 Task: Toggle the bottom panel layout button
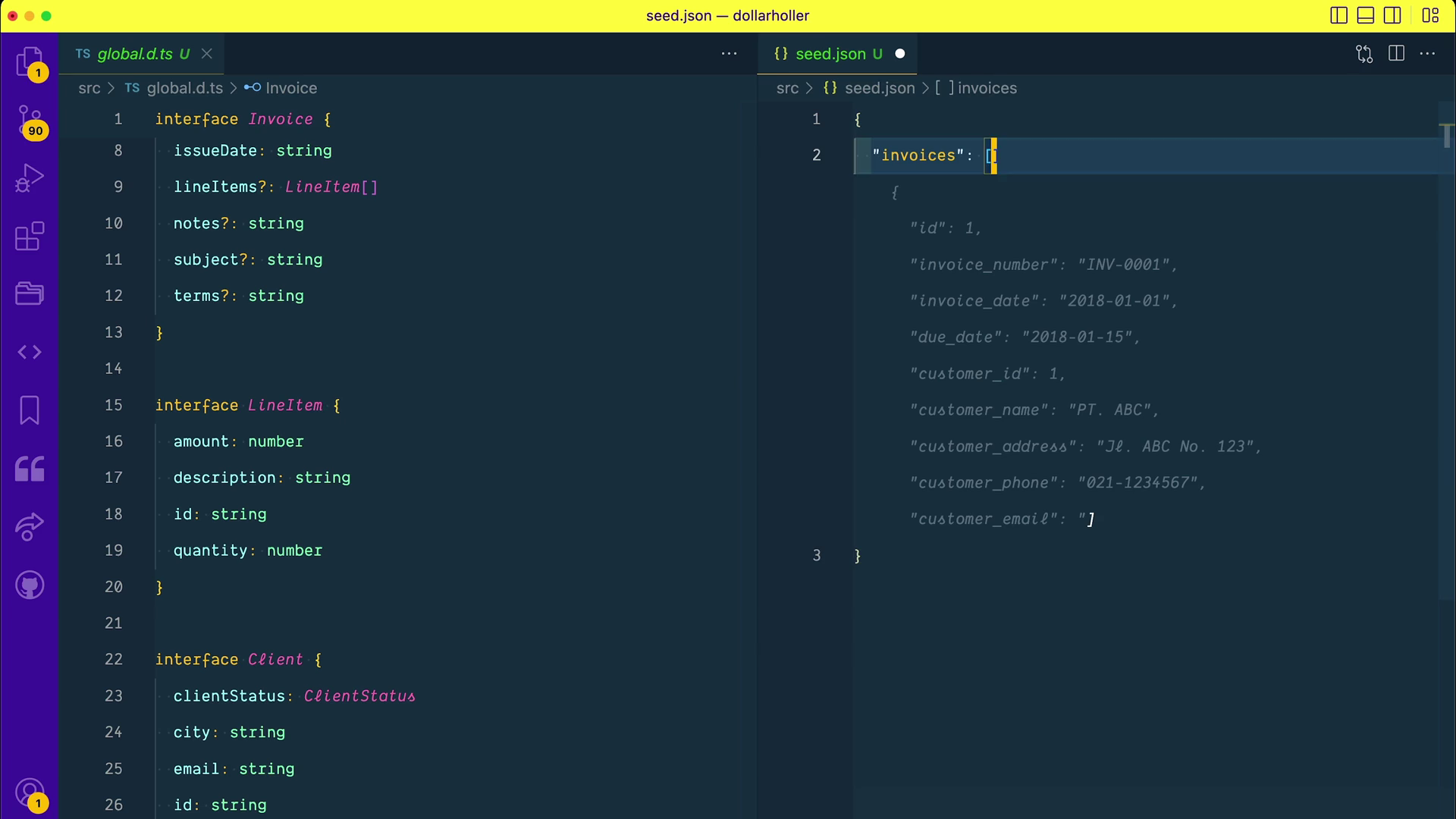[x=1366, y=15]
